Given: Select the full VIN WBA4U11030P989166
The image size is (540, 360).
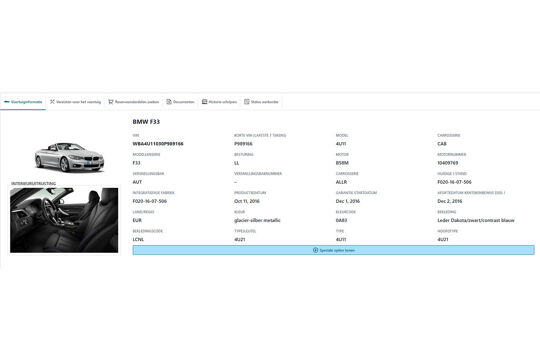Looking at the screenshot, I should [x=158, y=144].
